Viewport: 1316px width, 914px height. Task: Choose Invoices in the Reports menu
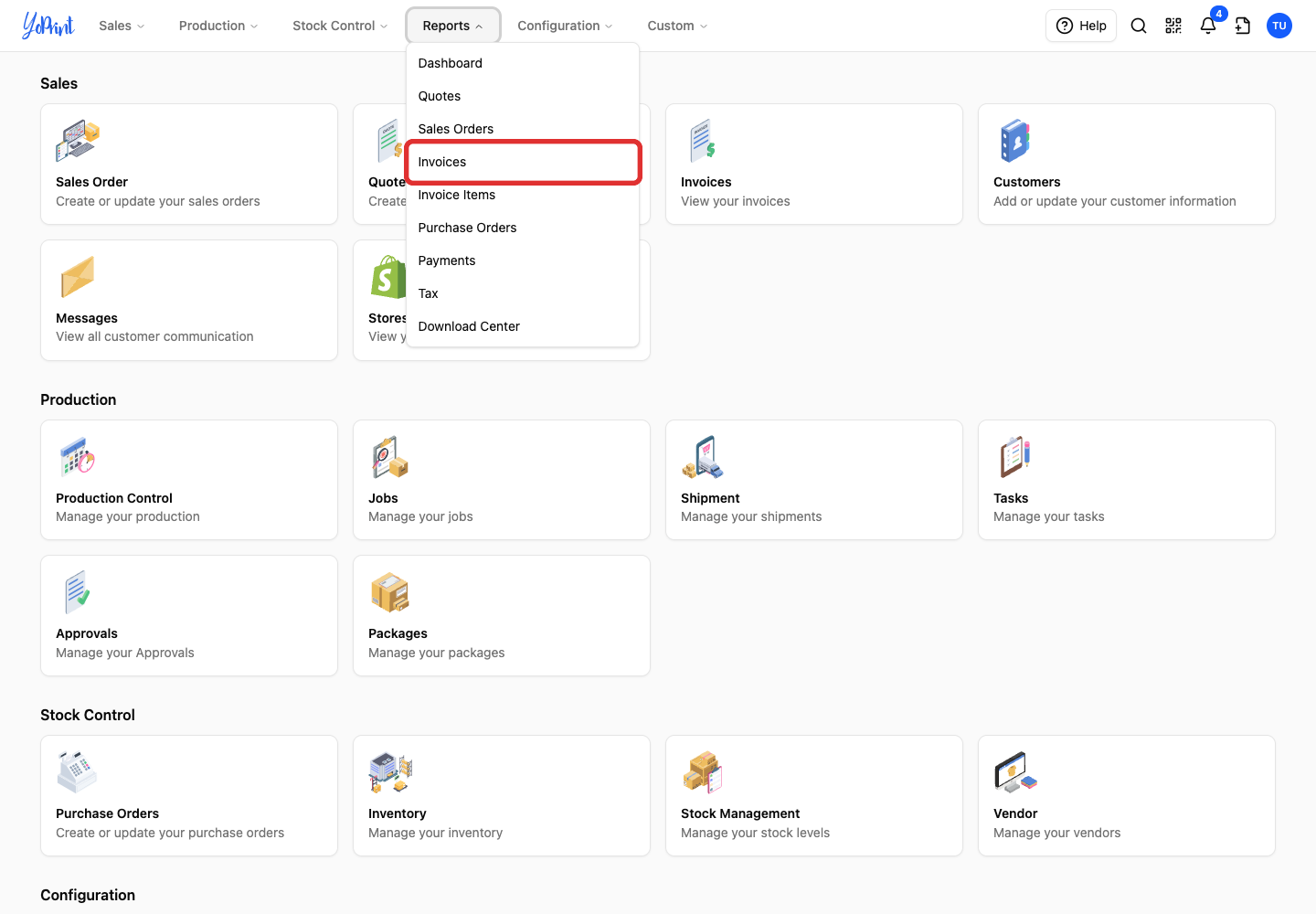pos(523,162)
